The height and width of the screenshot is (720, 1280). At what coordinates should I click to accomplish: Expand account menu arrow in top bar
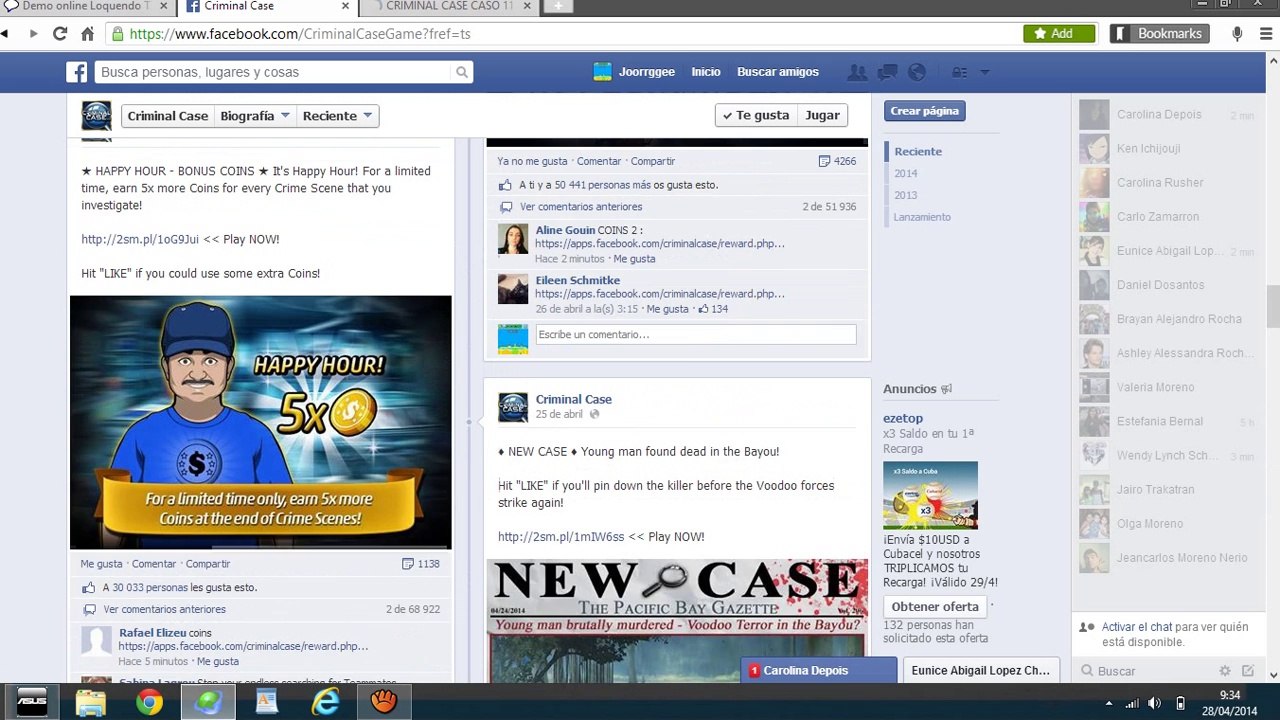(x=985, y=72)
